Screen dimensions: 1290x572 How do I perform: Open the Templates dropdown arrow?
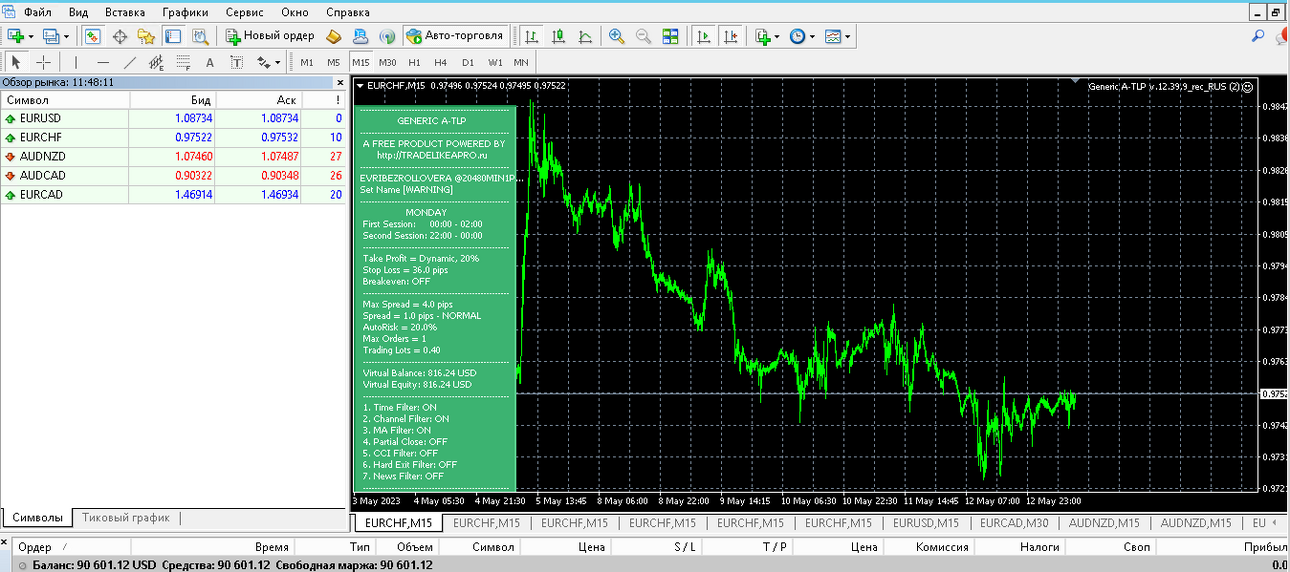pos(848,36)
